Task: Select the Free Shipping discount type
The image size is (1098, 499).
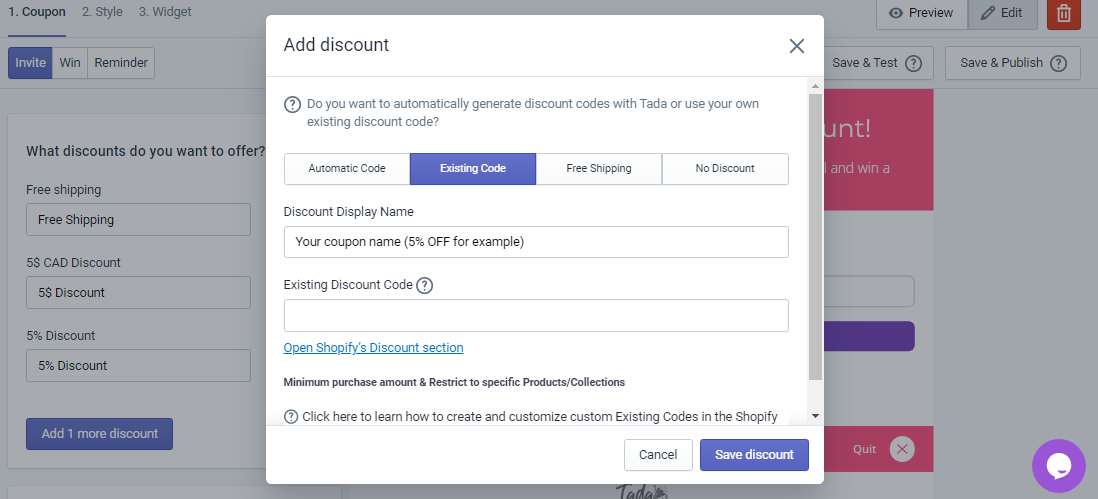Action: (x=599, y=169)
